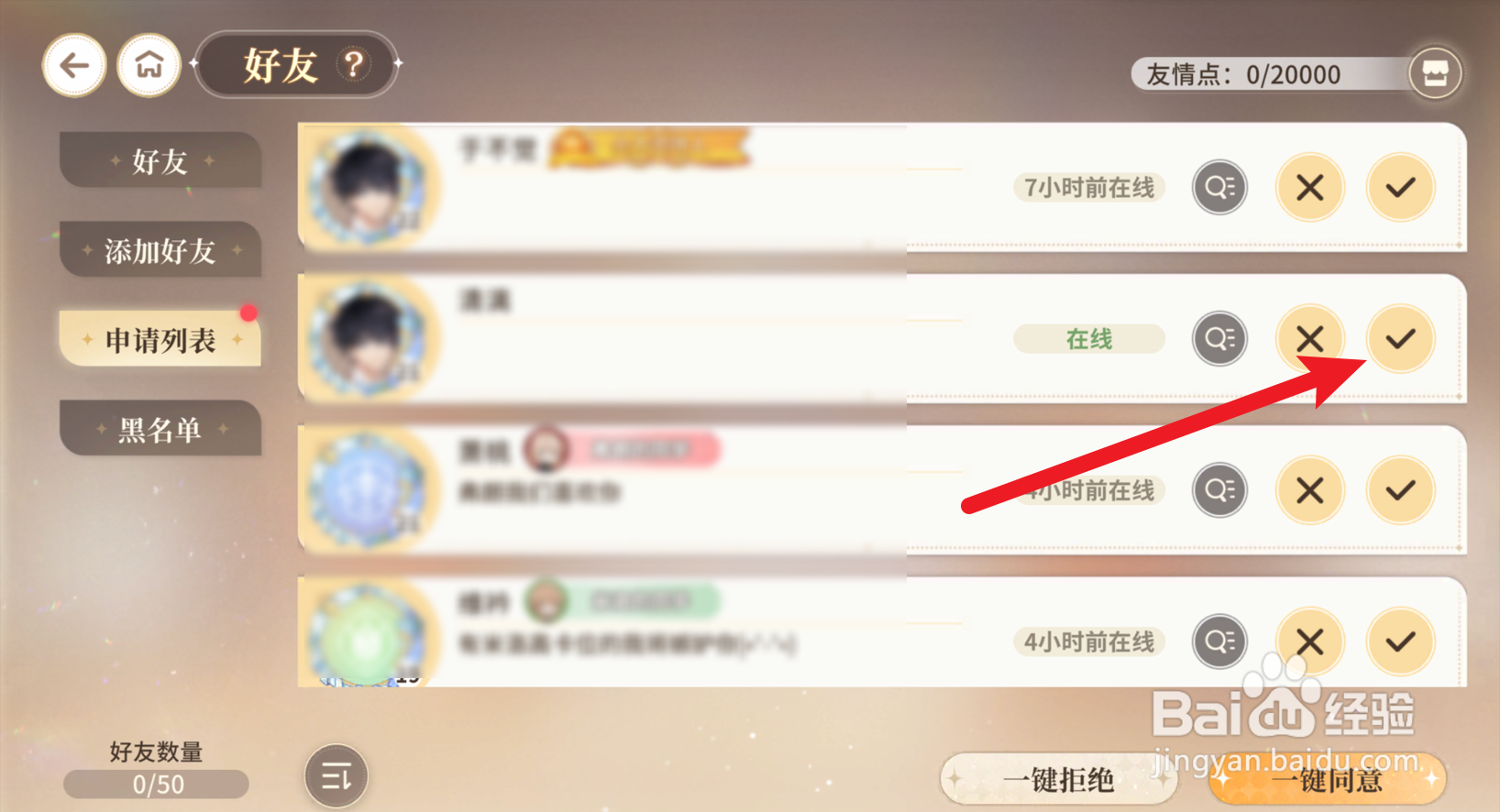Viewport: 1500px width, 812px height.
Task: Open the 黑名单 tab
Action: click(x=160, y=429)
